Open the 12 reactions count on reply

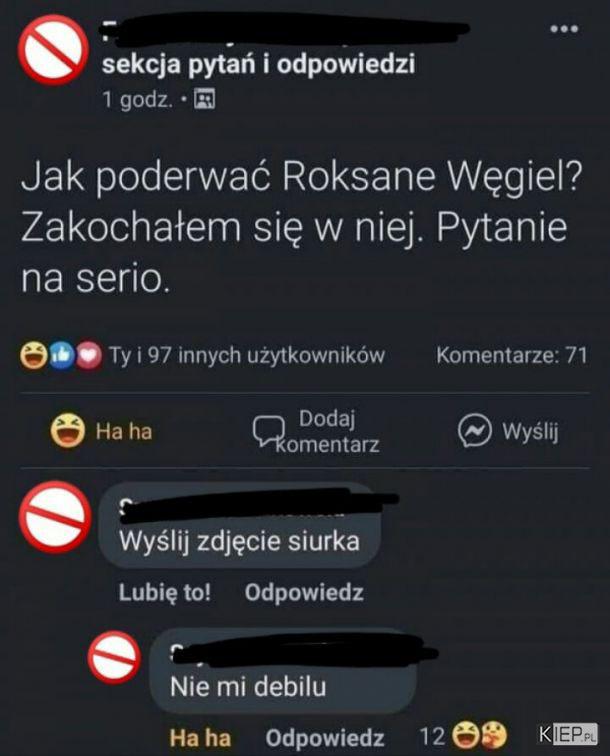[463, 736]
